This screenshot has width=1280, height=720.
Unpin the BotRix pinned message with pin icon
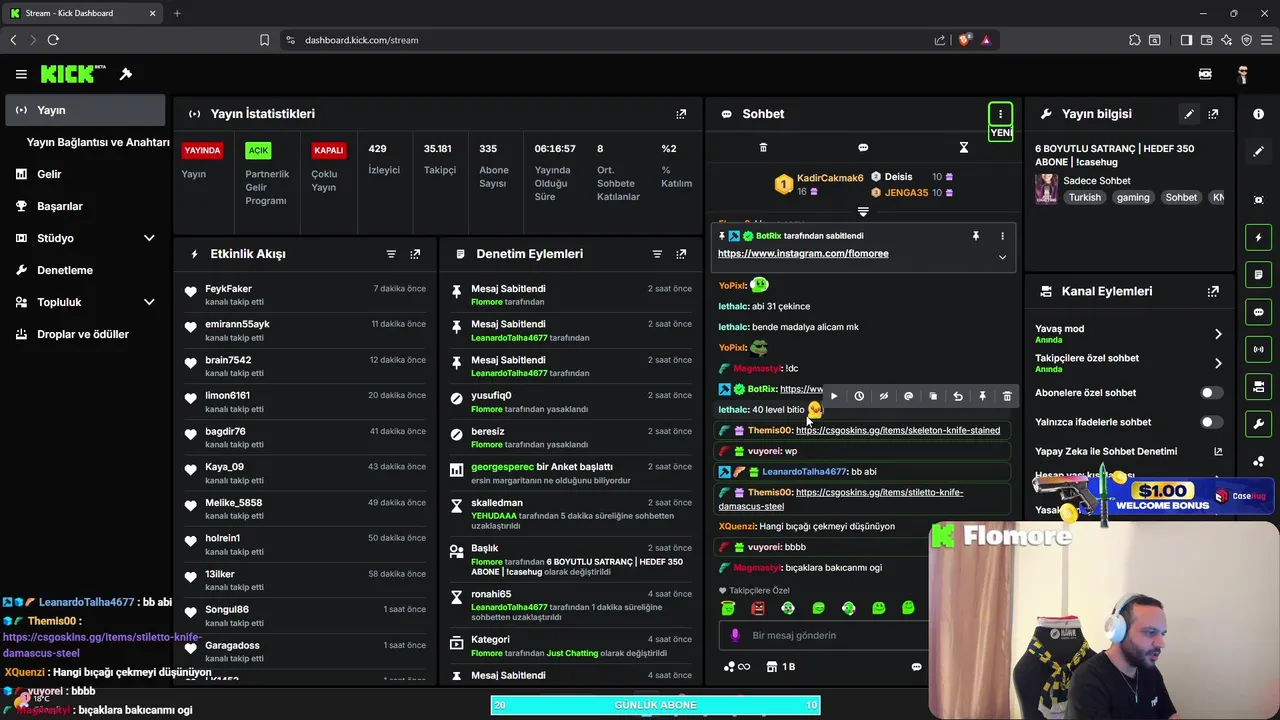(976, 236)
